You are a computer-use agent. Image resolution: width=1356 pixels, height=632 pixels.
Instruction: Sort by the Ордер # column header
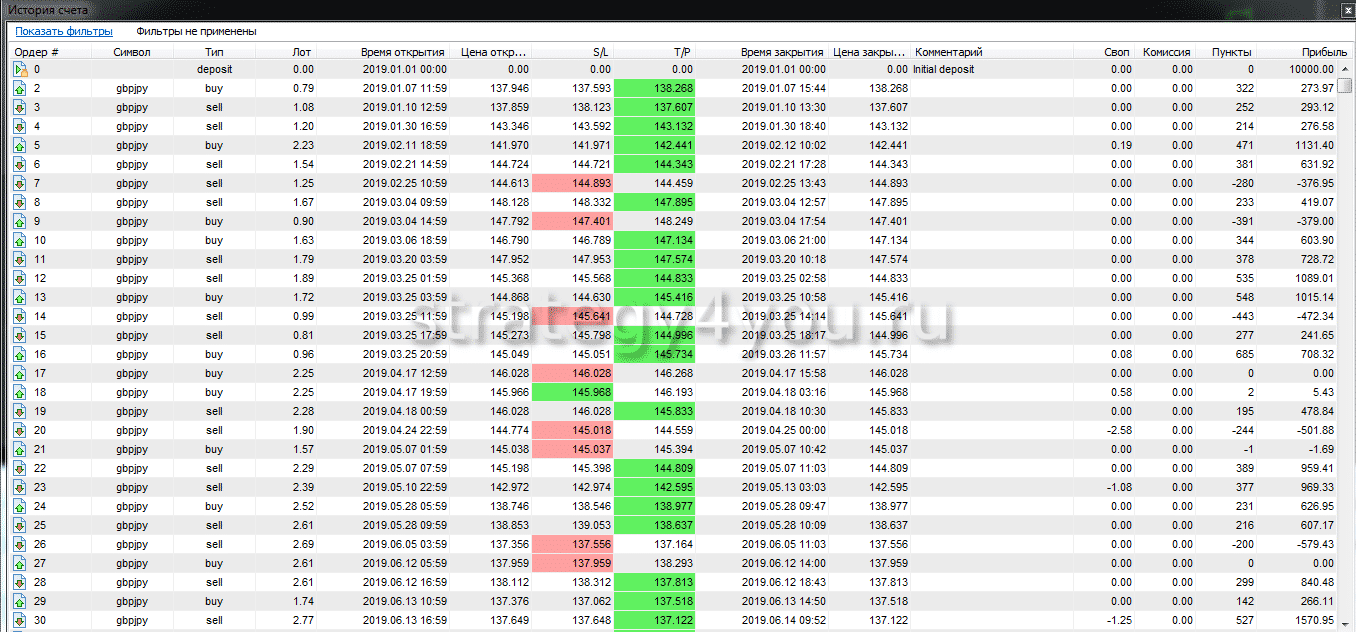tap(37, 52)
